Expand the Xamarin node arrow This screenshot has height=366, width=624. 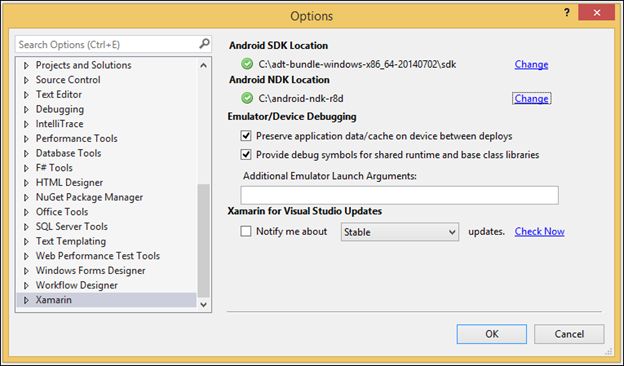coord(26,300)
